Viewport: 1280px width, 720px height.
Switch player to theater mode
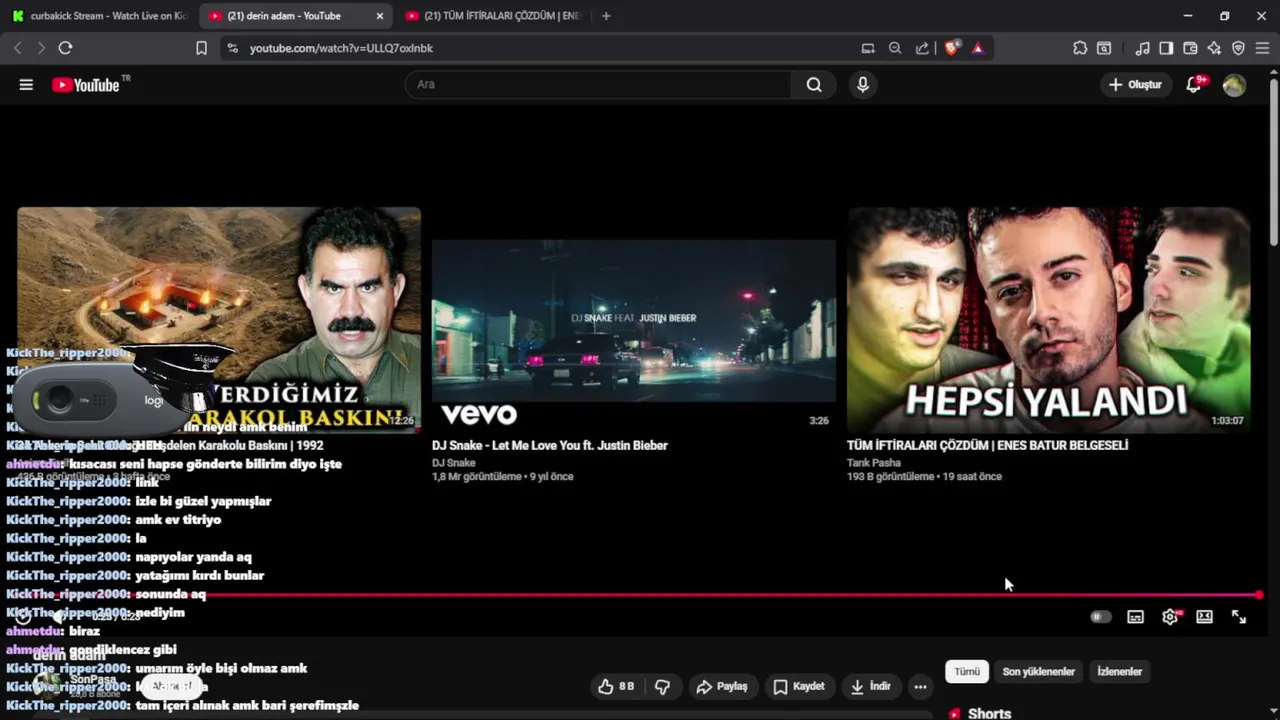[1204, 617]
